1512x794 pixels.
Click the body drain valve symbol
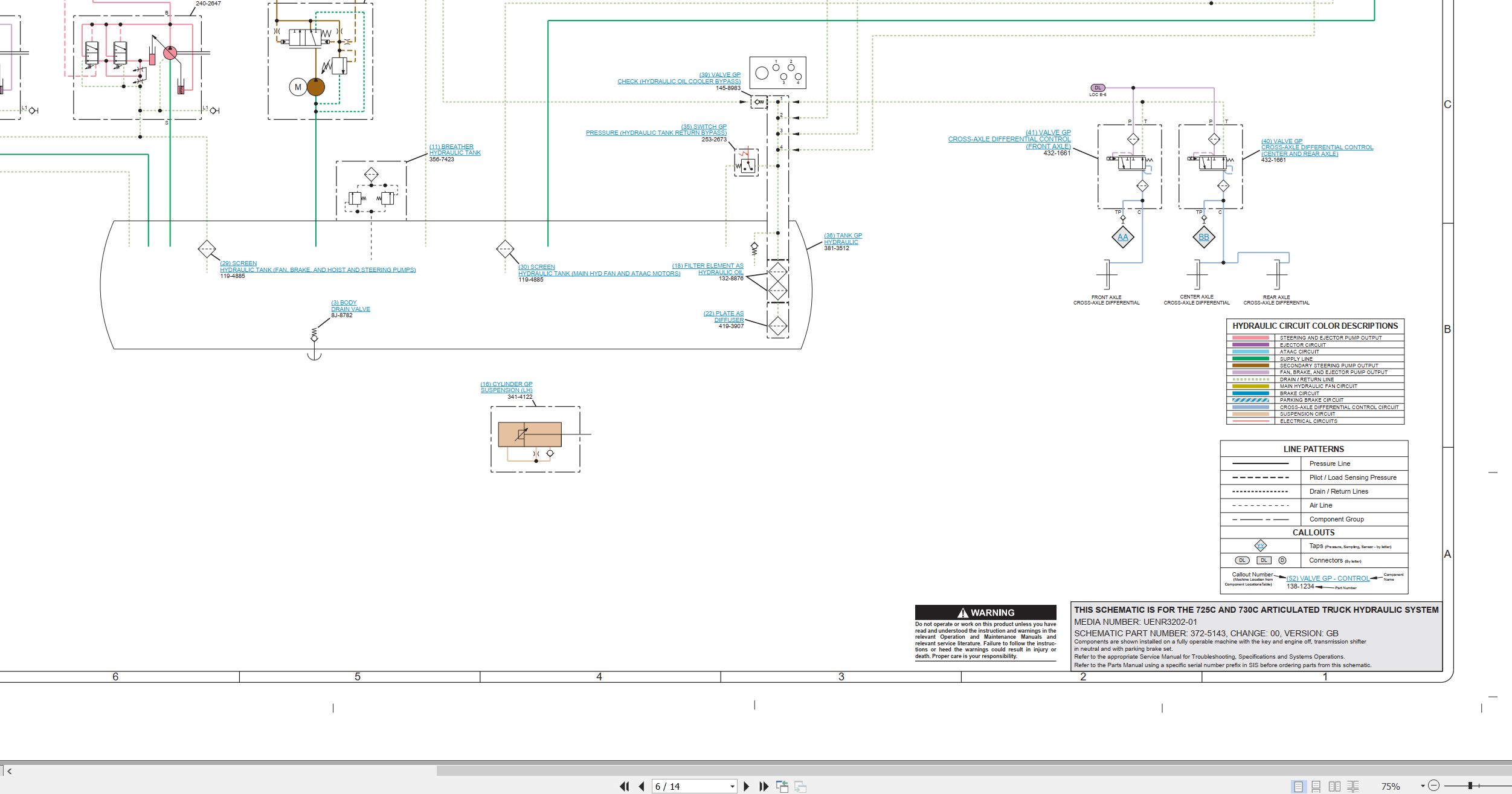click(314, 343)
